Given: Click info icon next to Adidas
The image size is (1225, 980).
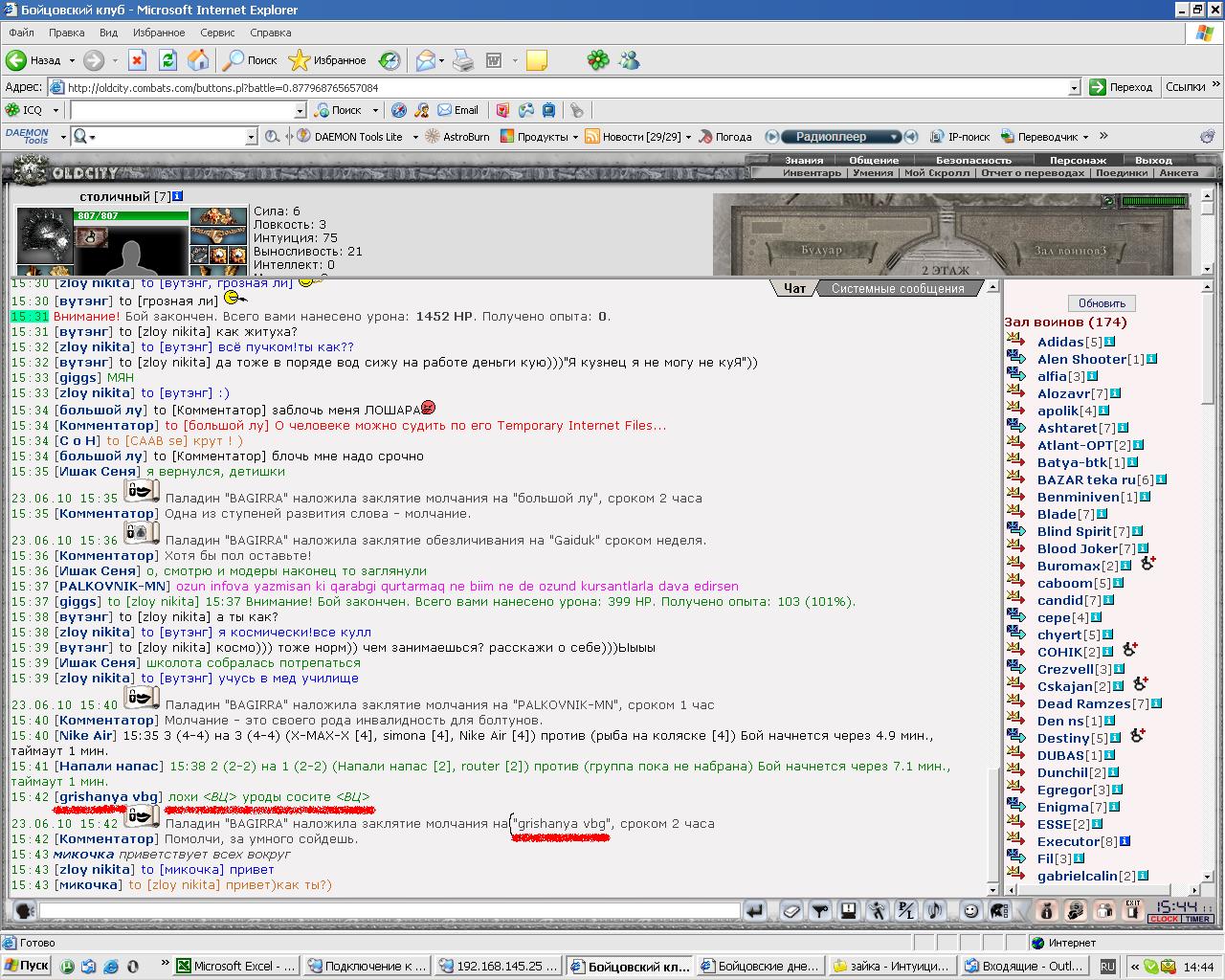Looking at the screenshot, I should click(1110, 342).
